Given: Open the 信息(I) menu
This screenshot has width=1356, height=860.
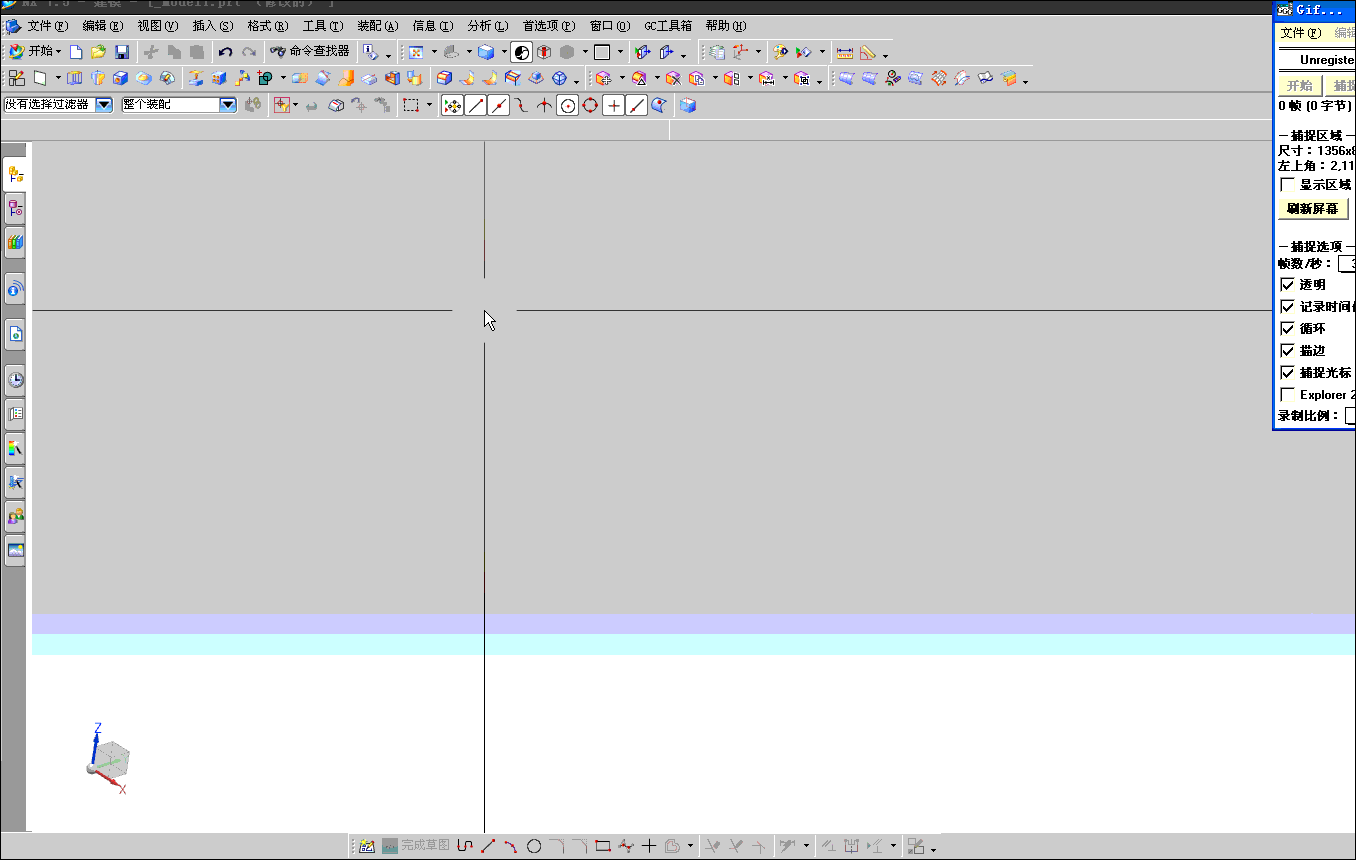Looking at the screenshot, I should point(433,26).
